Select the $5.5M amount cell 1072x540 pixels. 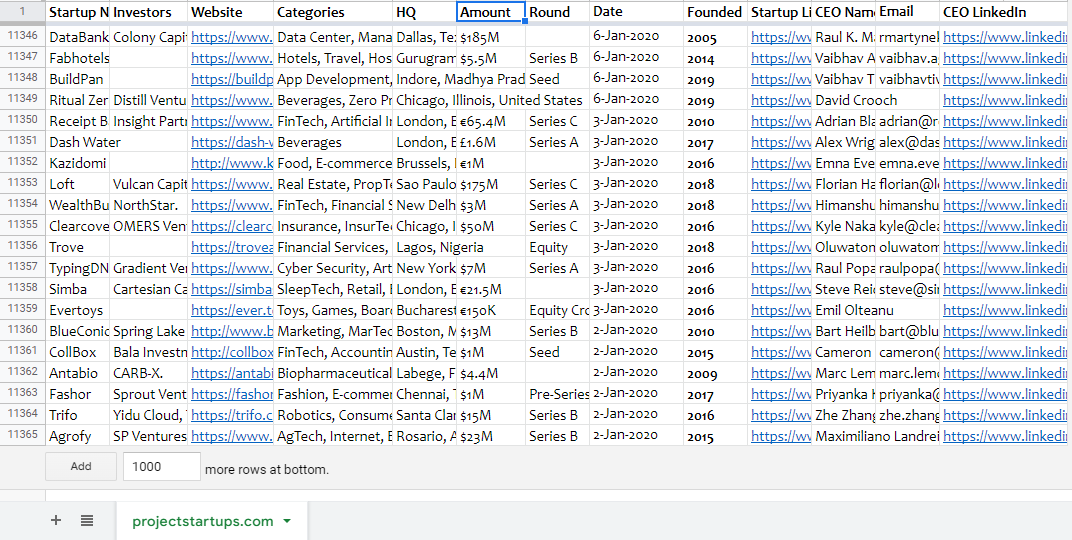tap(491, 58)
